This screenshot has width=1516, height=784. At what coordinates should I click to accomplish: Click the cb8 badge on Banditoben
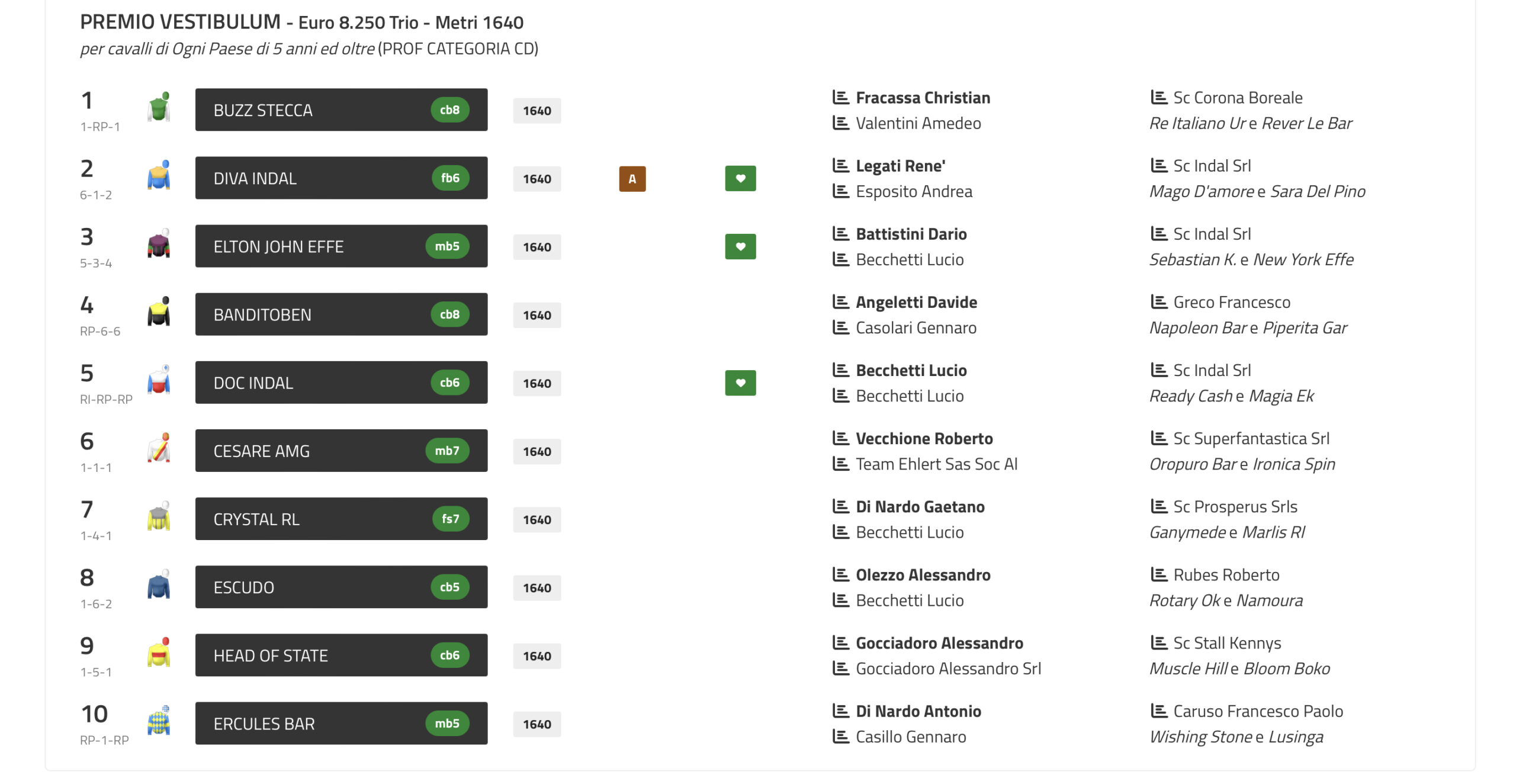(449, 314)
